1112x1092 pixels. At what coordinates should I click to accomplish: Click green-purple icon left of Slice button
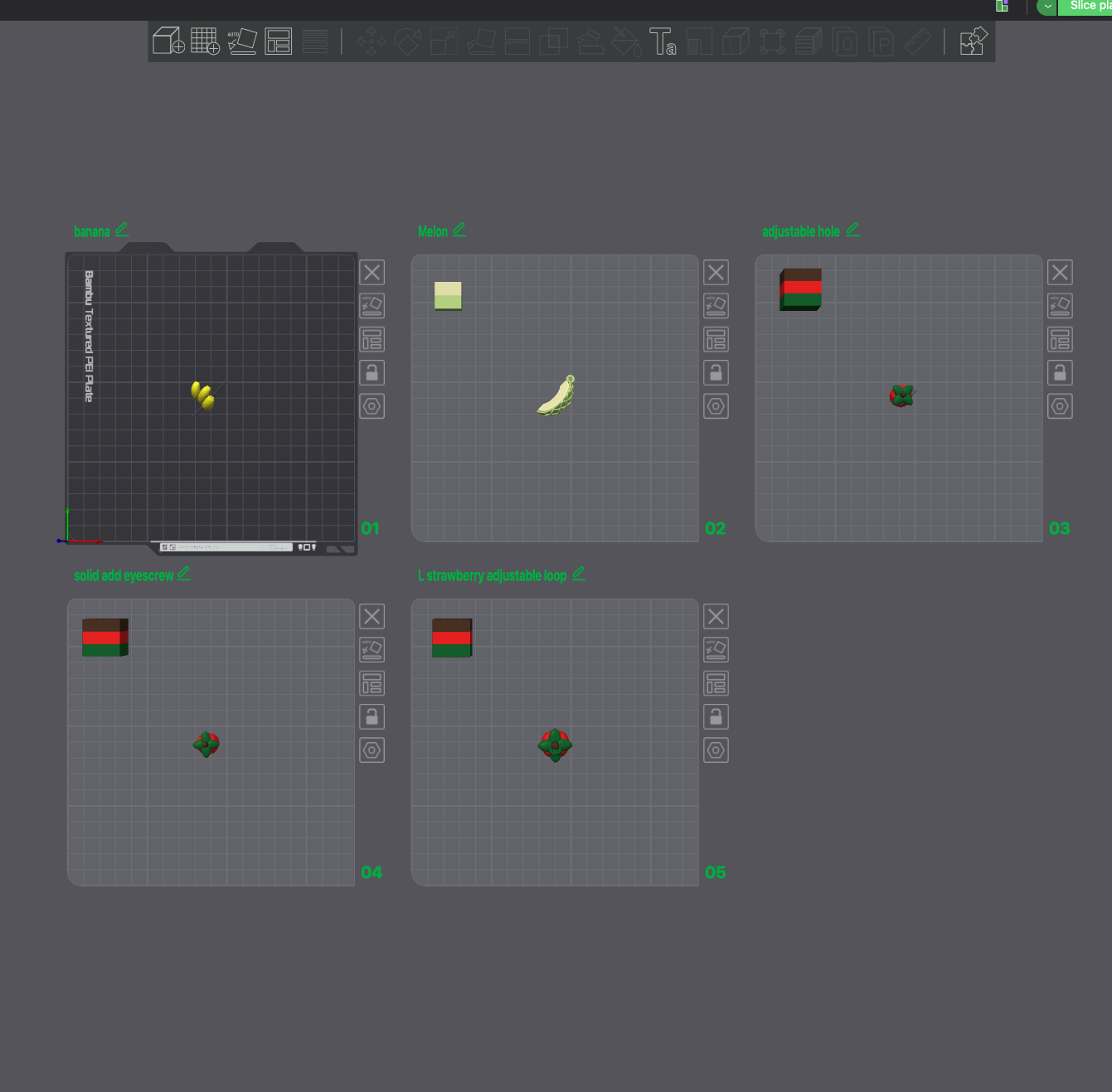tap(1002, 6)
